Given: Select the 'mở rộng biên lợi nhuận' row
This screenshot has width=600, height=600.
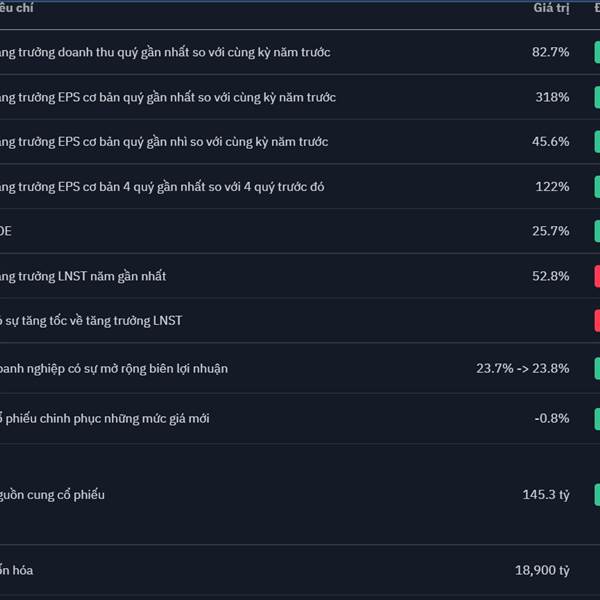Looking at the screenshot, I should [300, 368].
